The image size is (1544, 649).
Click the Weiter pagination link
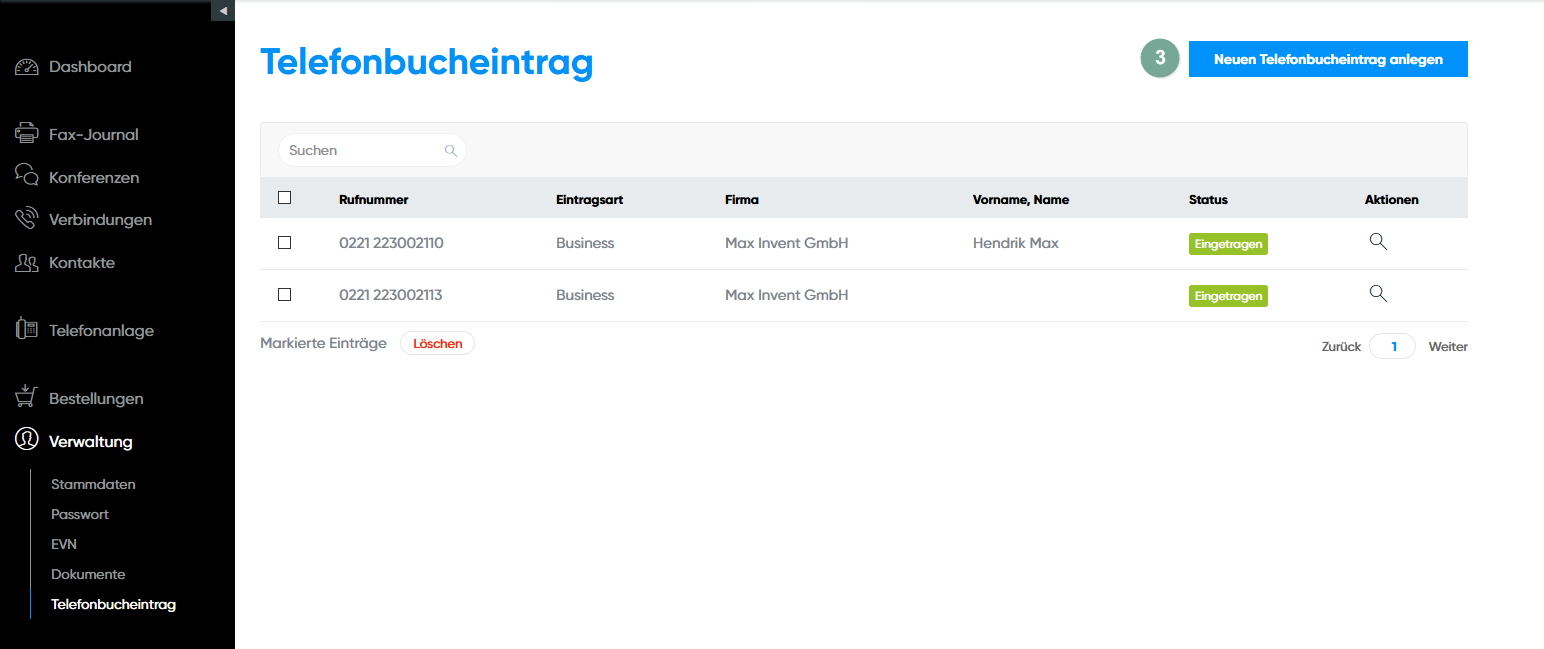pyautogui.click(x=1447, y=347)
